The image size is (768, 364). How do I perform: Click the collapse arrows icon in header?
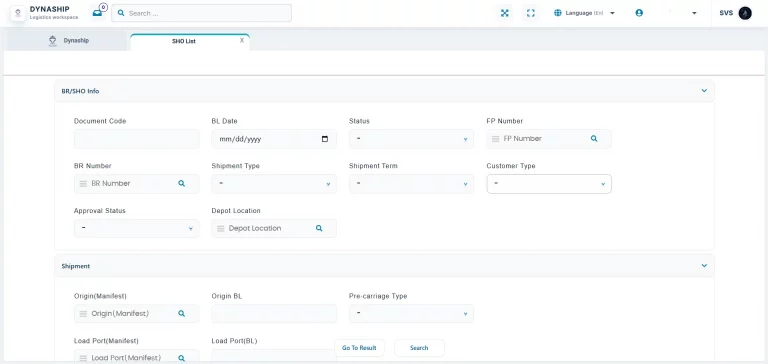click(x=504, y=13)
